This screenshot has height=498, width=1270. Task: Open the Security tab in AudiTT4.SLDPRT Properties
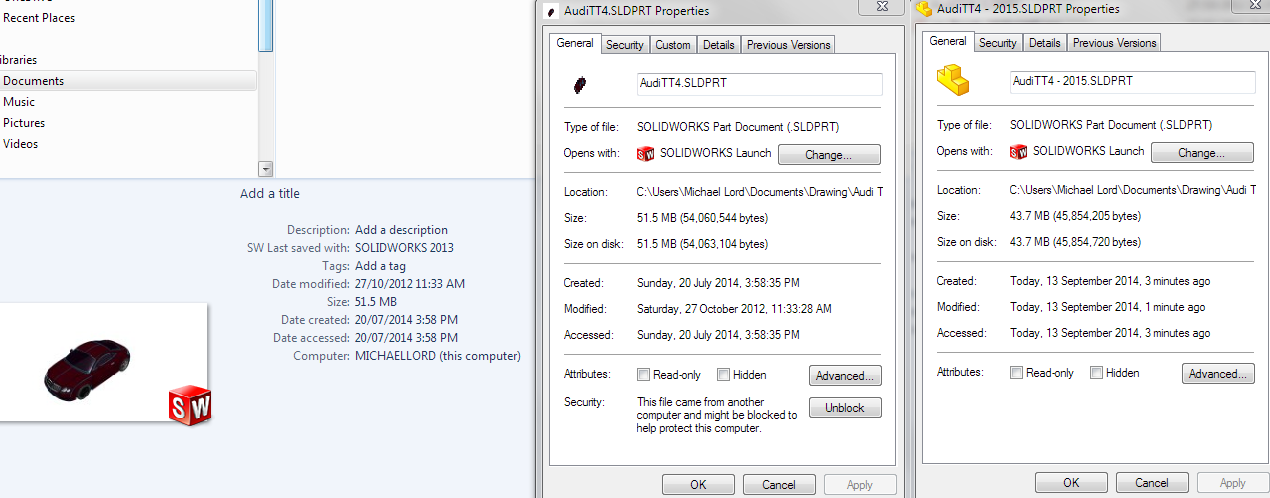(x=625, y=45)
